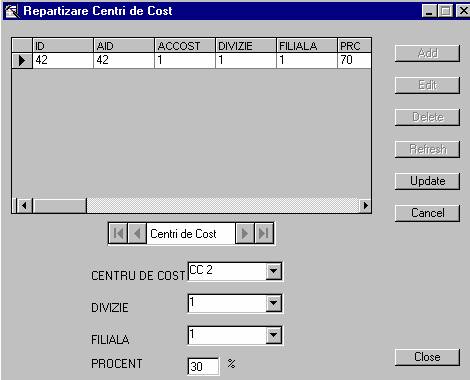
Task: Click the PRC column header
Action: pos(354,45)
